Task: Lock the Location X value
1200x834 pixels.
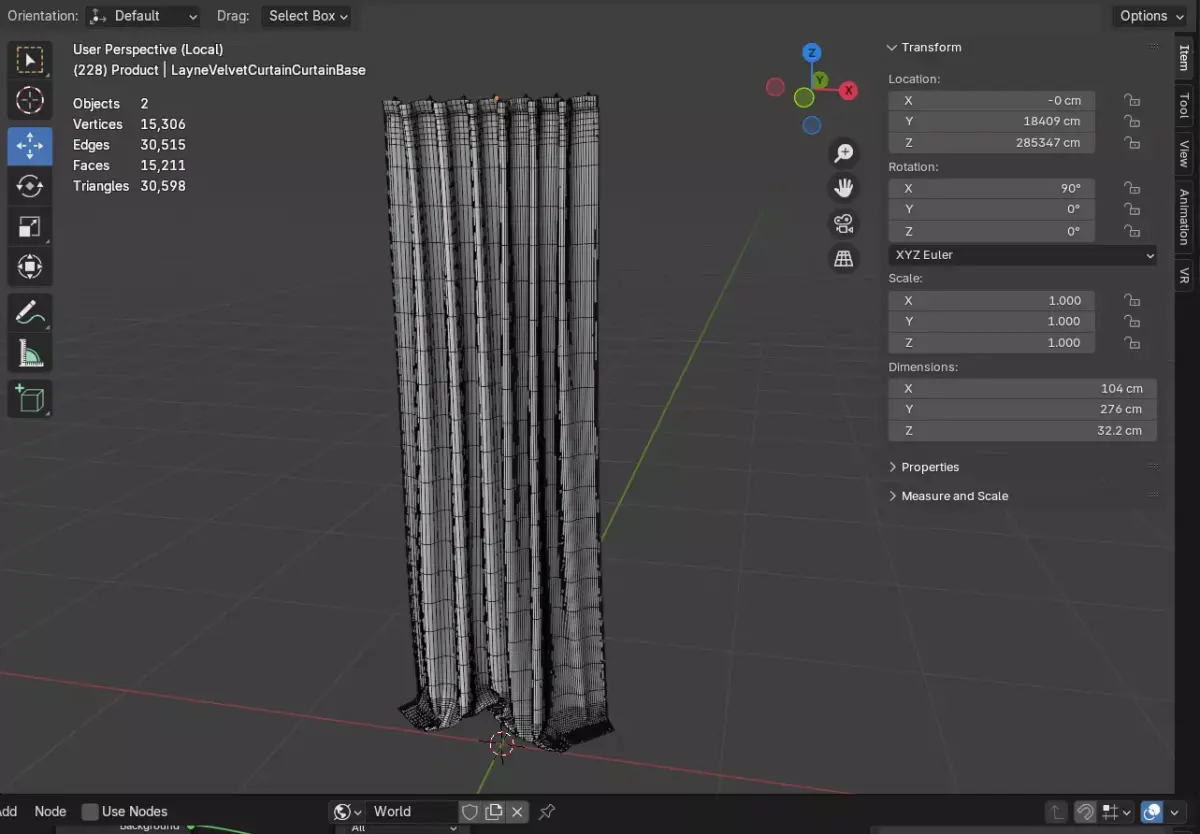Action: [1132, 100]
